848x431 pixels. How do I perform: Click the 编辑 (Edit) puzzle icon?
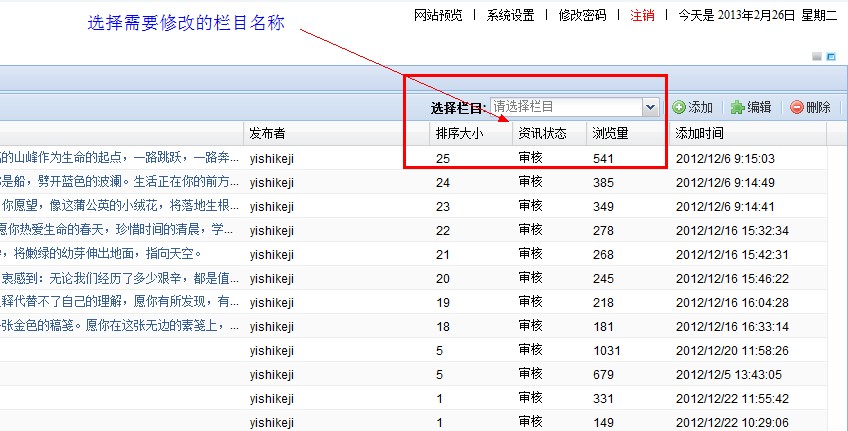(738, 108)
